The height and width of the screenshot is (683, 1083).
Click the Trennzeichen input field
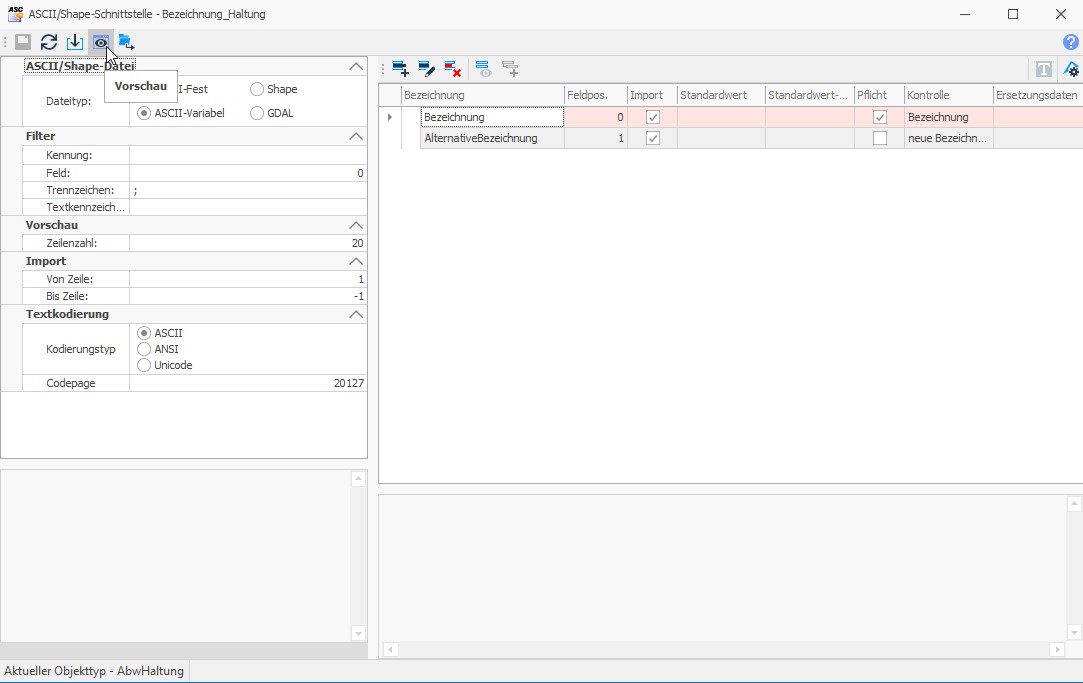click(x=247, y=190)
